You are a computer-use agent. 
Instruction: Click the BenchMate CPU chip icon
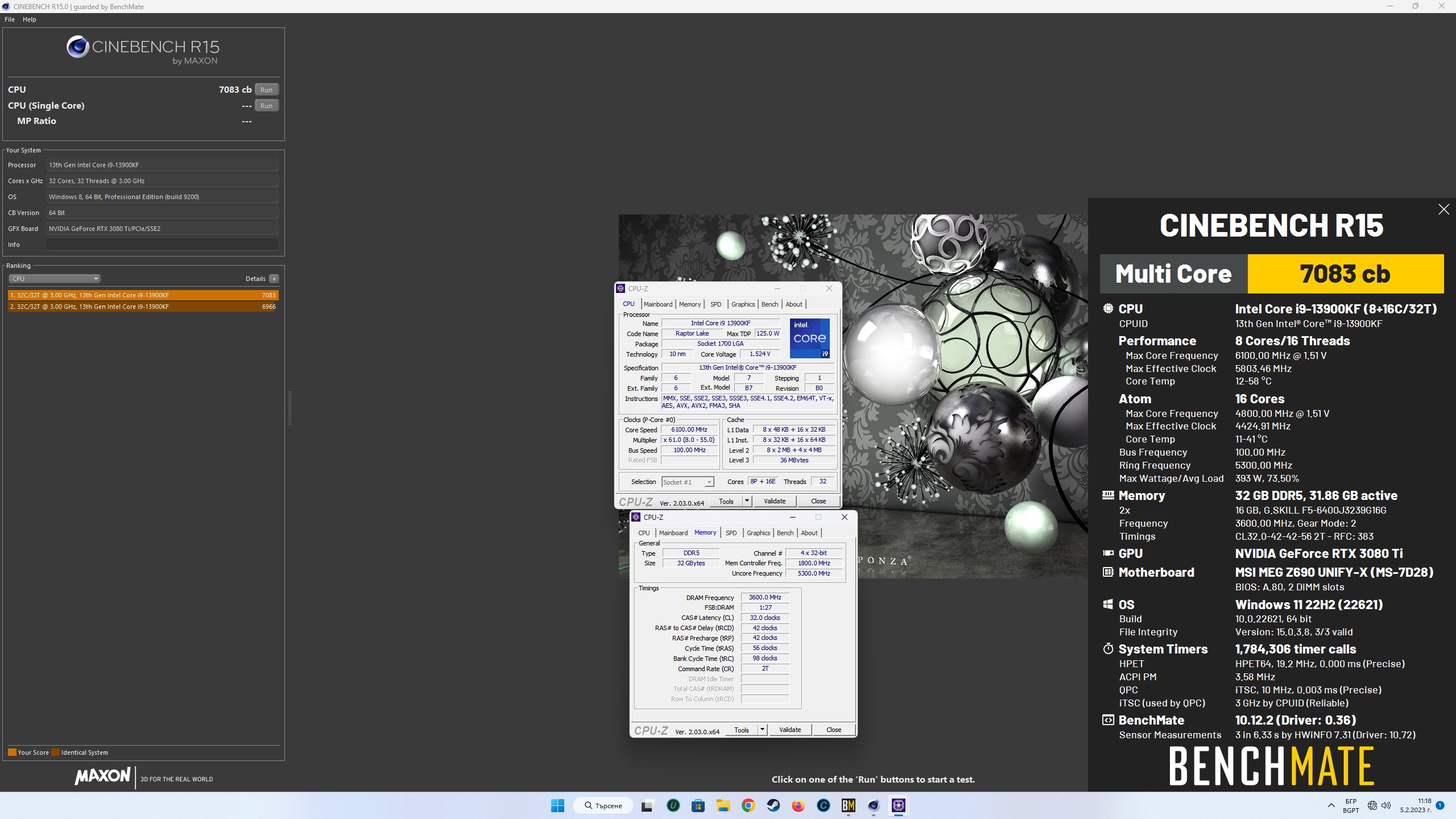click(x=1108, y=309)
